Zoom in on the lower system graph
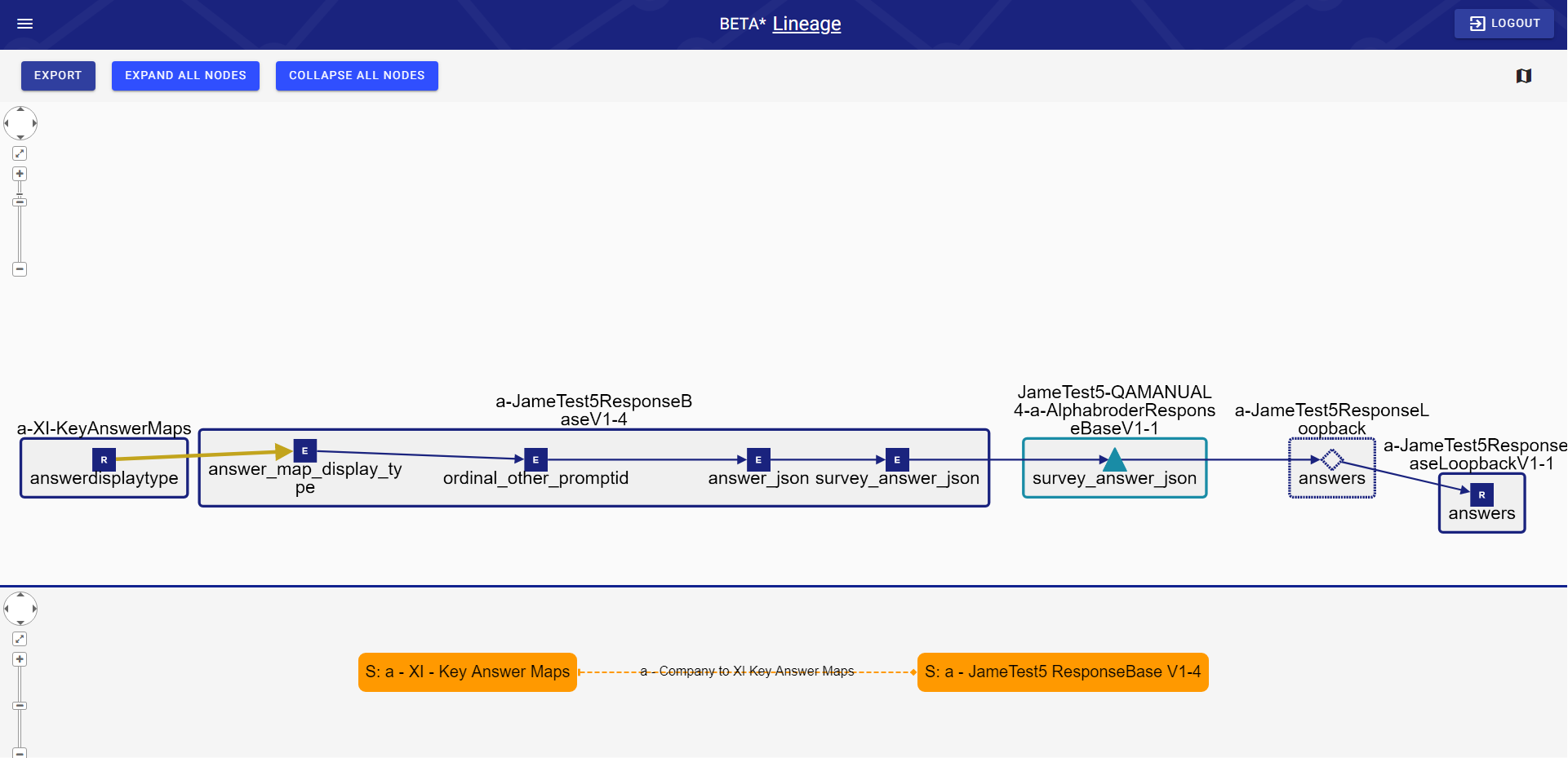Image resolution: width=1568 pixels, height=758 pixels. 20,659
